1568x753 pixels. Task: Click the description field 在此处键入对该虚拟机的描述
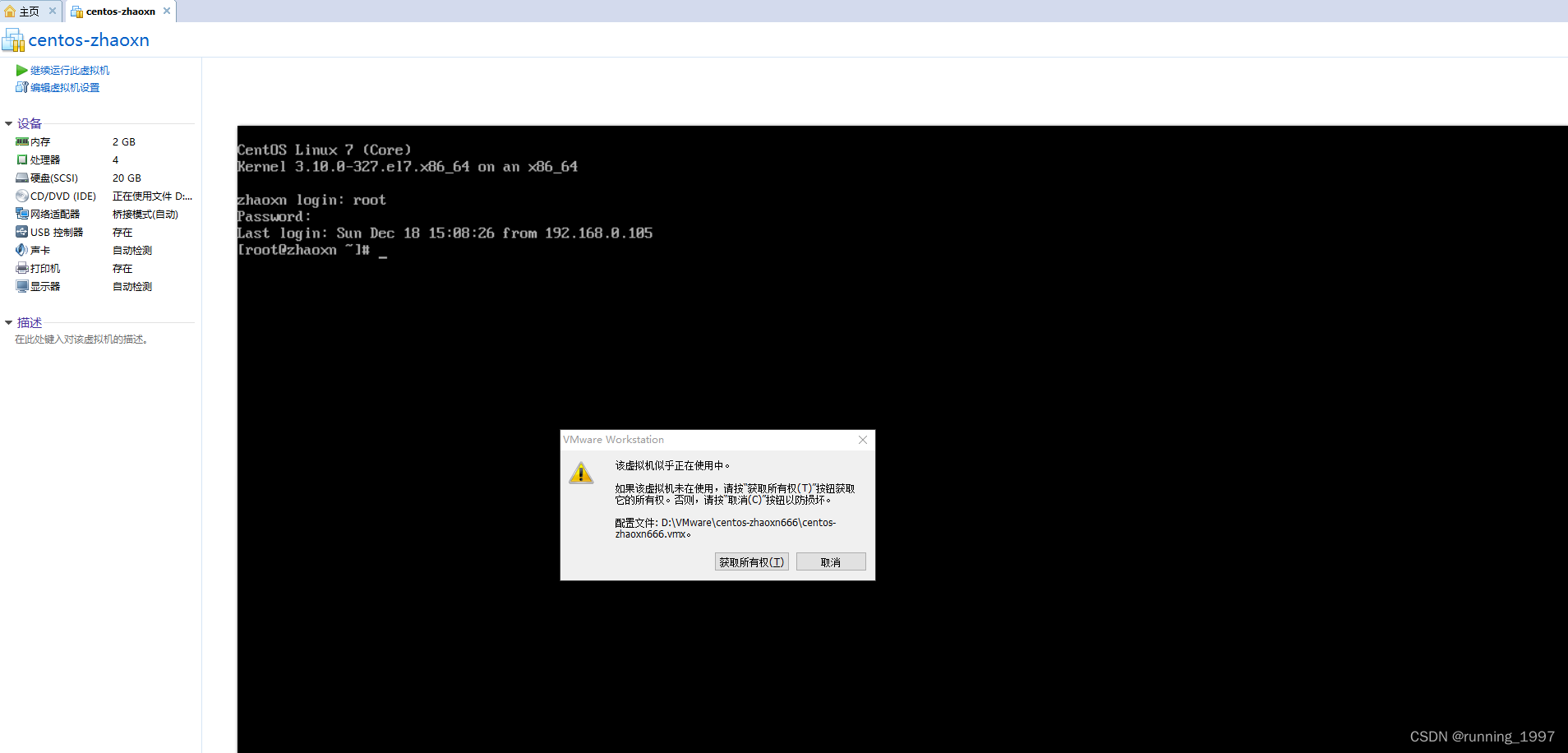pos(82,340)
